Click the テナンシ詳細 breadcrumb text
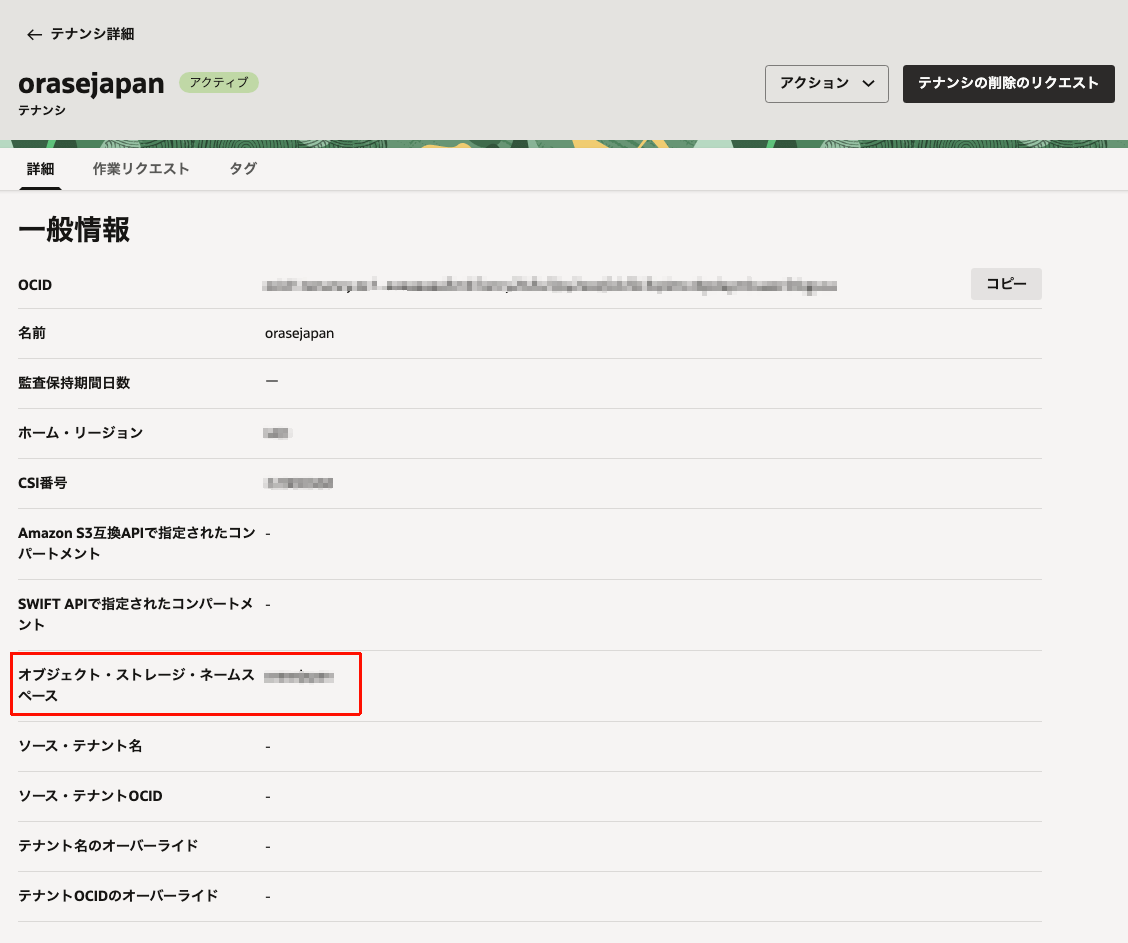The width and height of the screenshot is (1128, 943). click(92, 34)
